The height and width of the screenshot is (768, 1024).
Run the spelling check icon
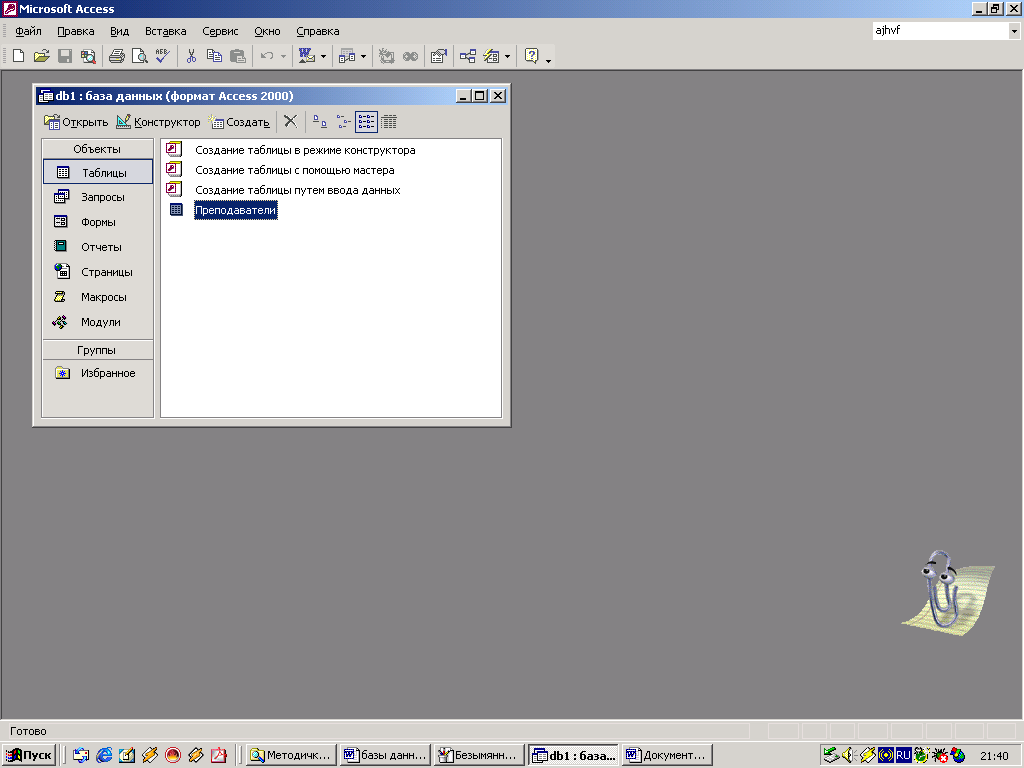(x=163, y=56)
